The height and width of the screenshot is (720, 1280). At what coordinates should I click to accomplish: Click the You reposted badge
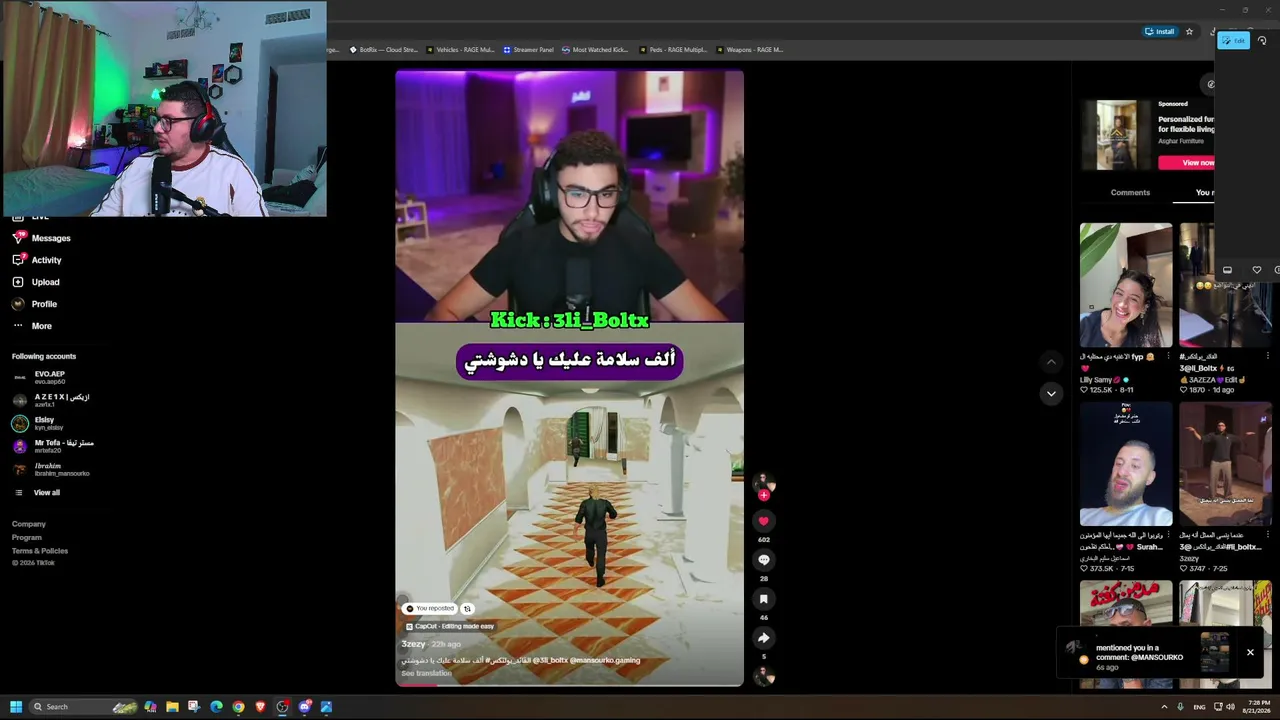[x=430, y=608]
